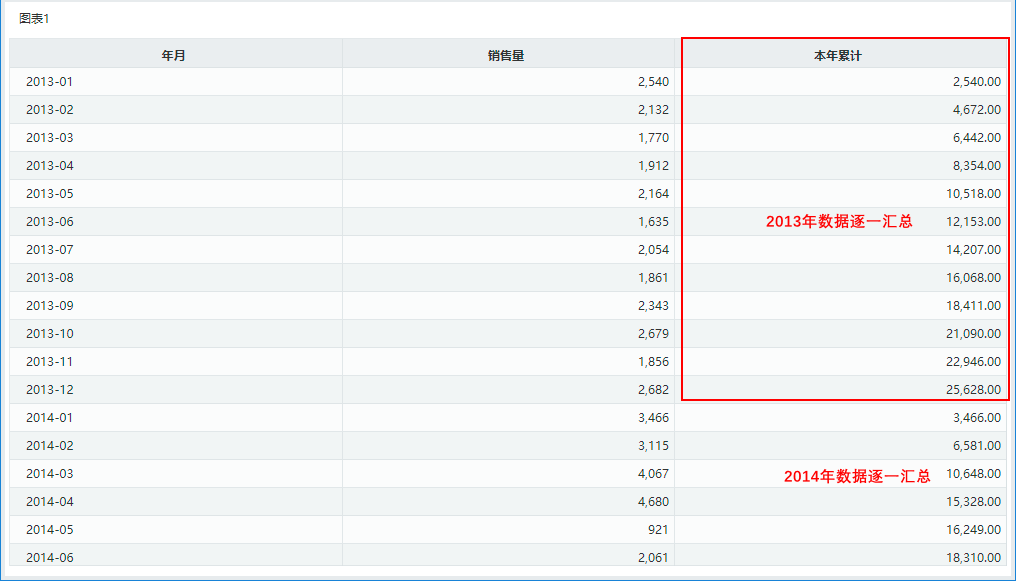Click sales value 2,164
The image size is (1016, 581).
[x=653, y=193]
